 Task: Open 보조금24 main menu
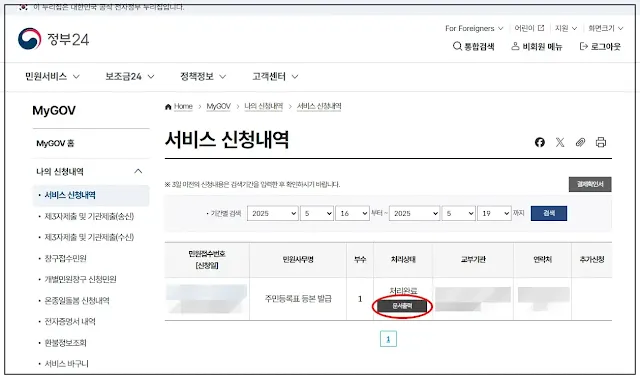coord(130,76)
